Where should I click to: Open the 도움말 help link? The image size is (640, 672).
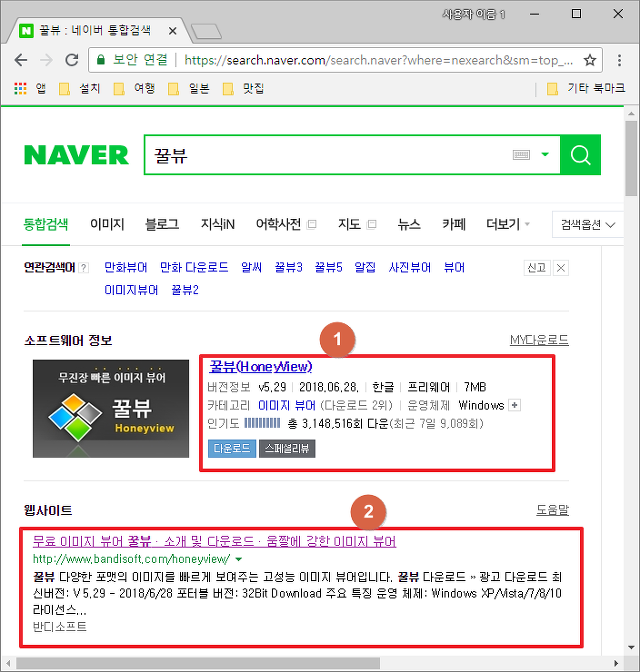pyautogui.click(x=552, y=510)
